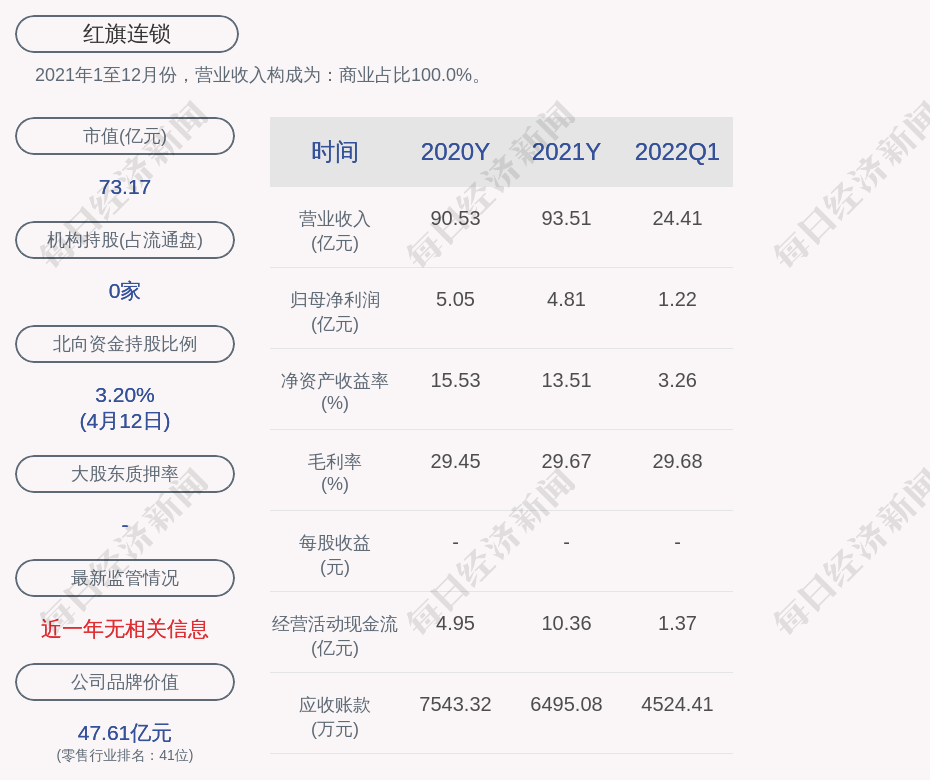Click revenue value 24.41 for 2022Q1

[x=677, y=218]
